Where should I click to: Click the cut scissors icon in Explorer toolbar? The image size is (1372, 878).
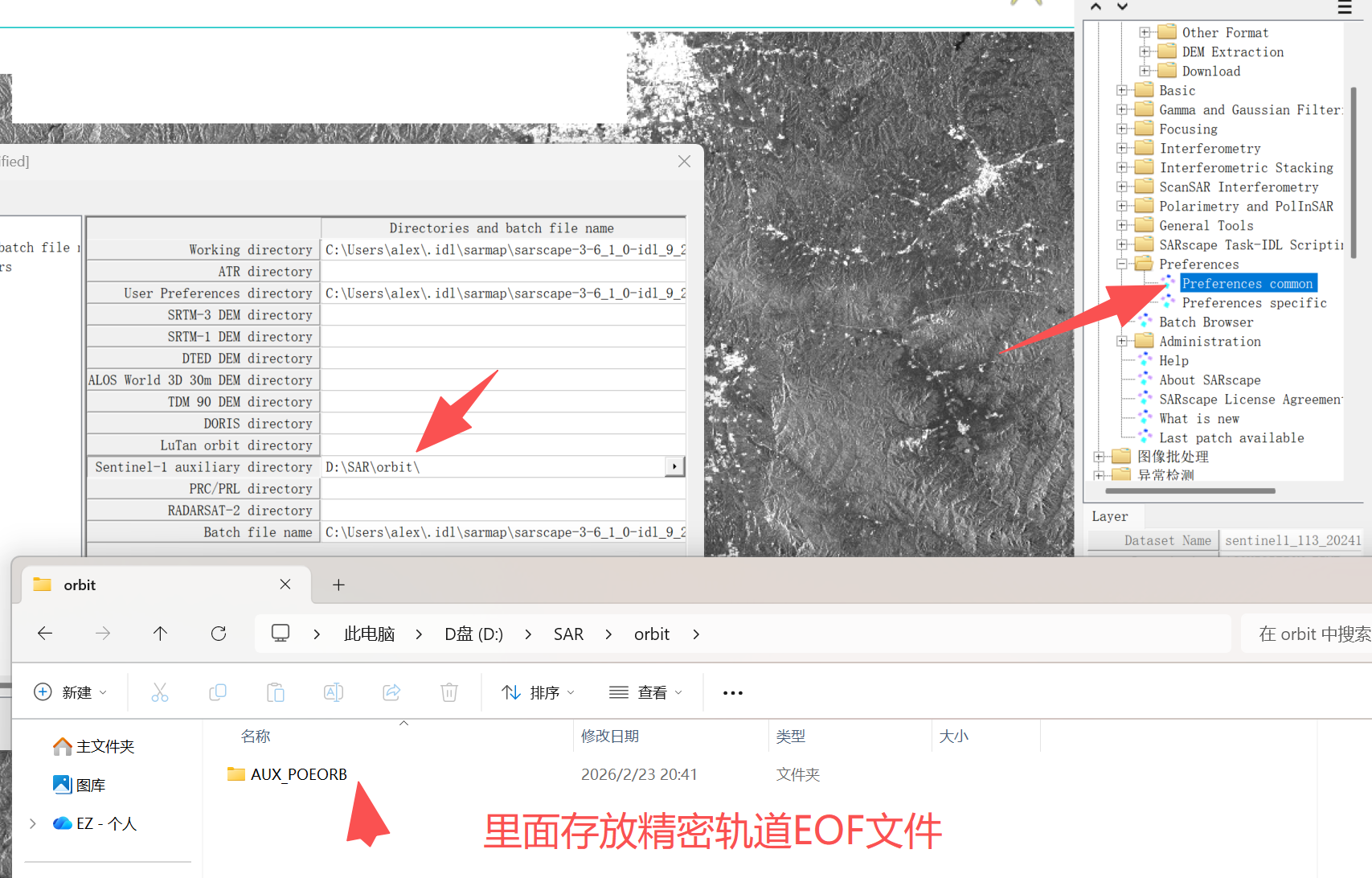pyautogui.click(x=160, y=692)
